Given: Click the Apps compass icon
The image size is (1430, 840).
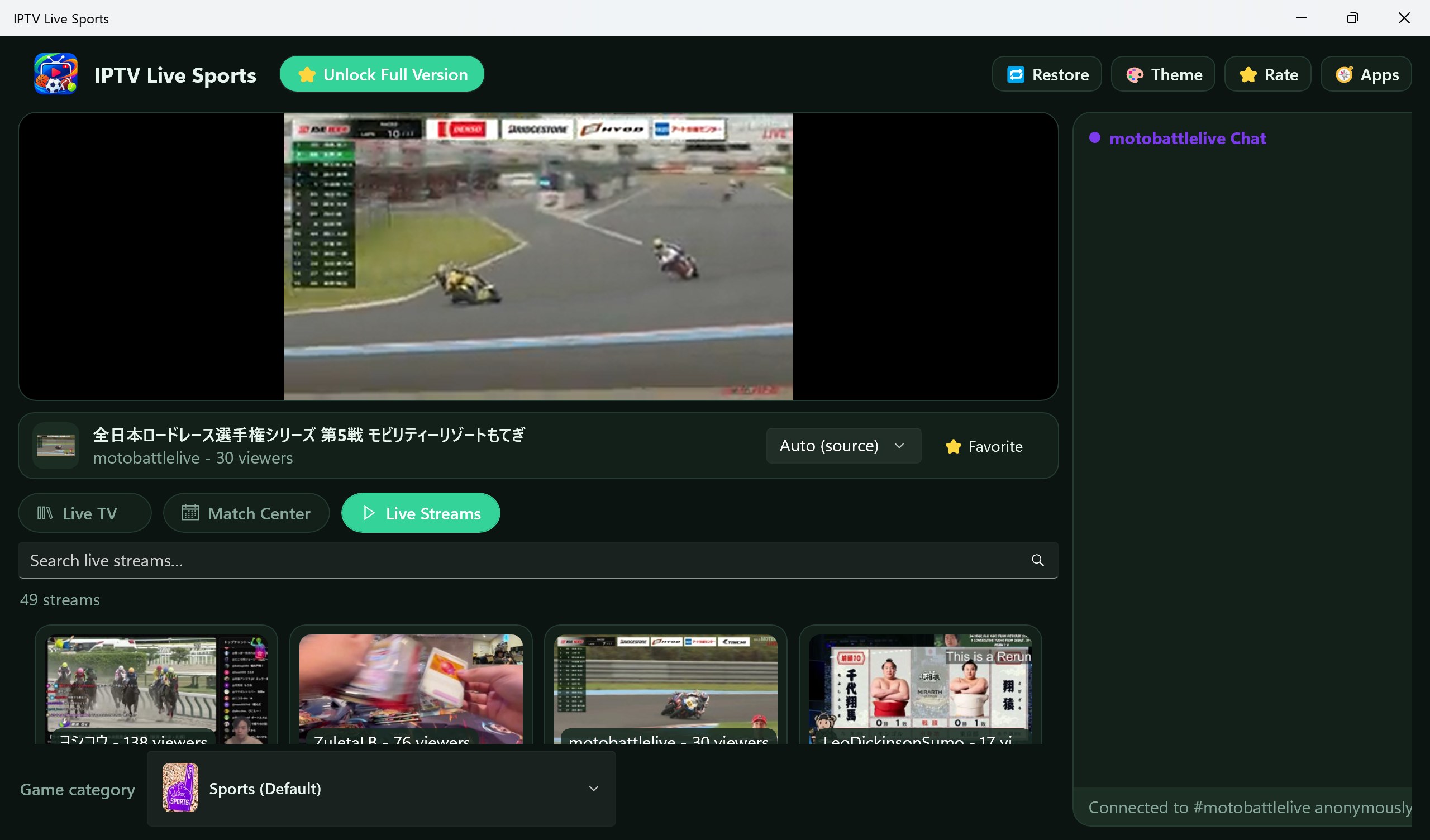Looking at the screenshot, I should 1344,74.
